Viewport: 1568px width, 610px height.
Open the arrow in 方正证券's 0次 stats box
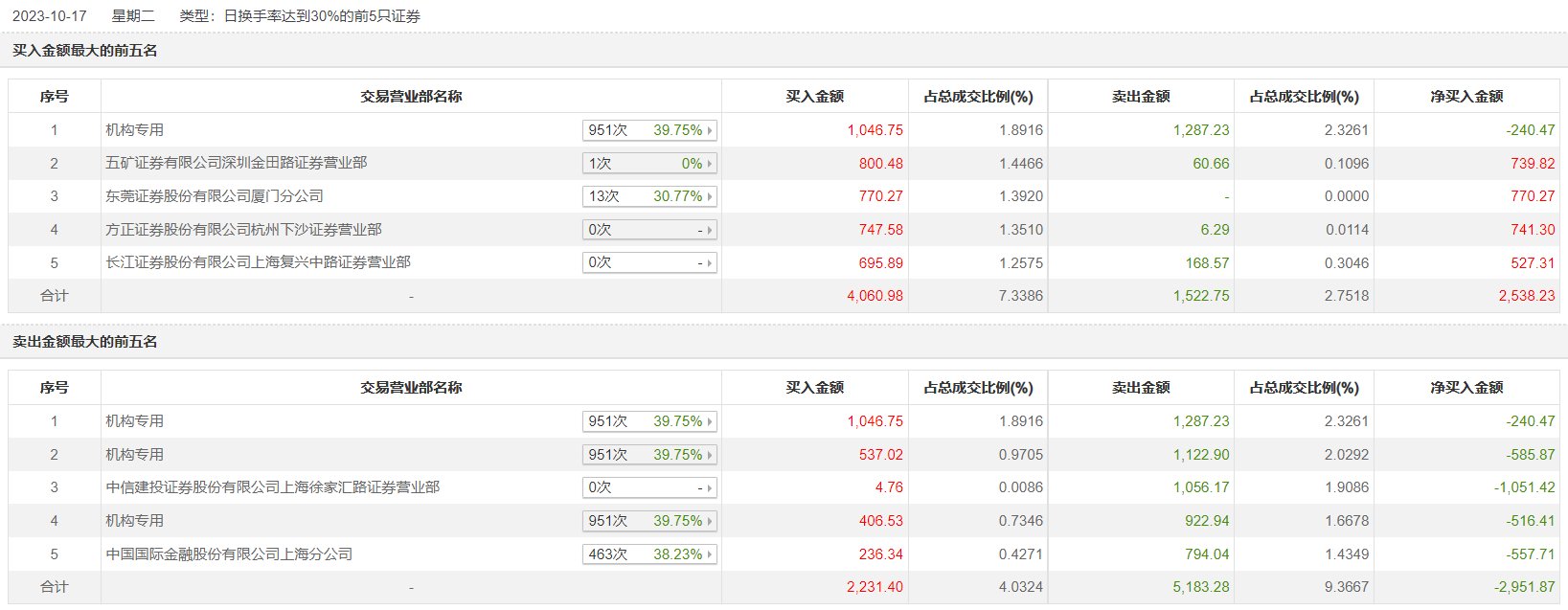tap(710, 230)
